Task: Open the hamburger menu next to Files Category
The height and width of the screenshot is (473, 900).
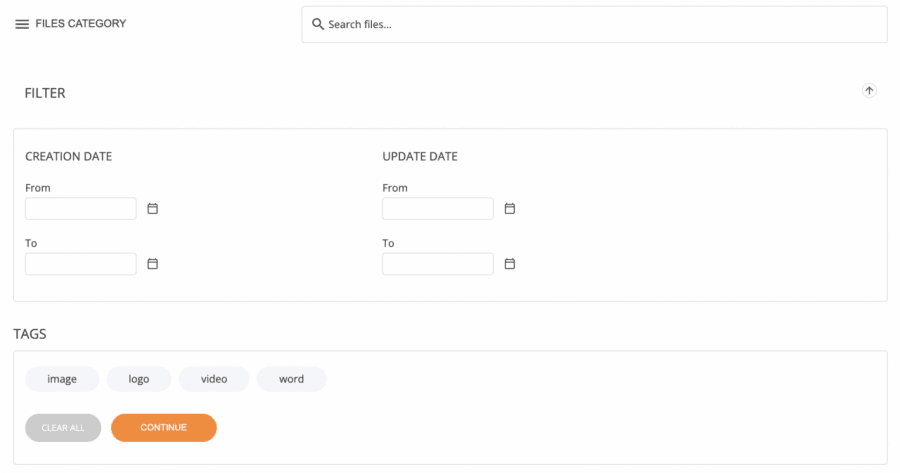Action: point(22,24)
